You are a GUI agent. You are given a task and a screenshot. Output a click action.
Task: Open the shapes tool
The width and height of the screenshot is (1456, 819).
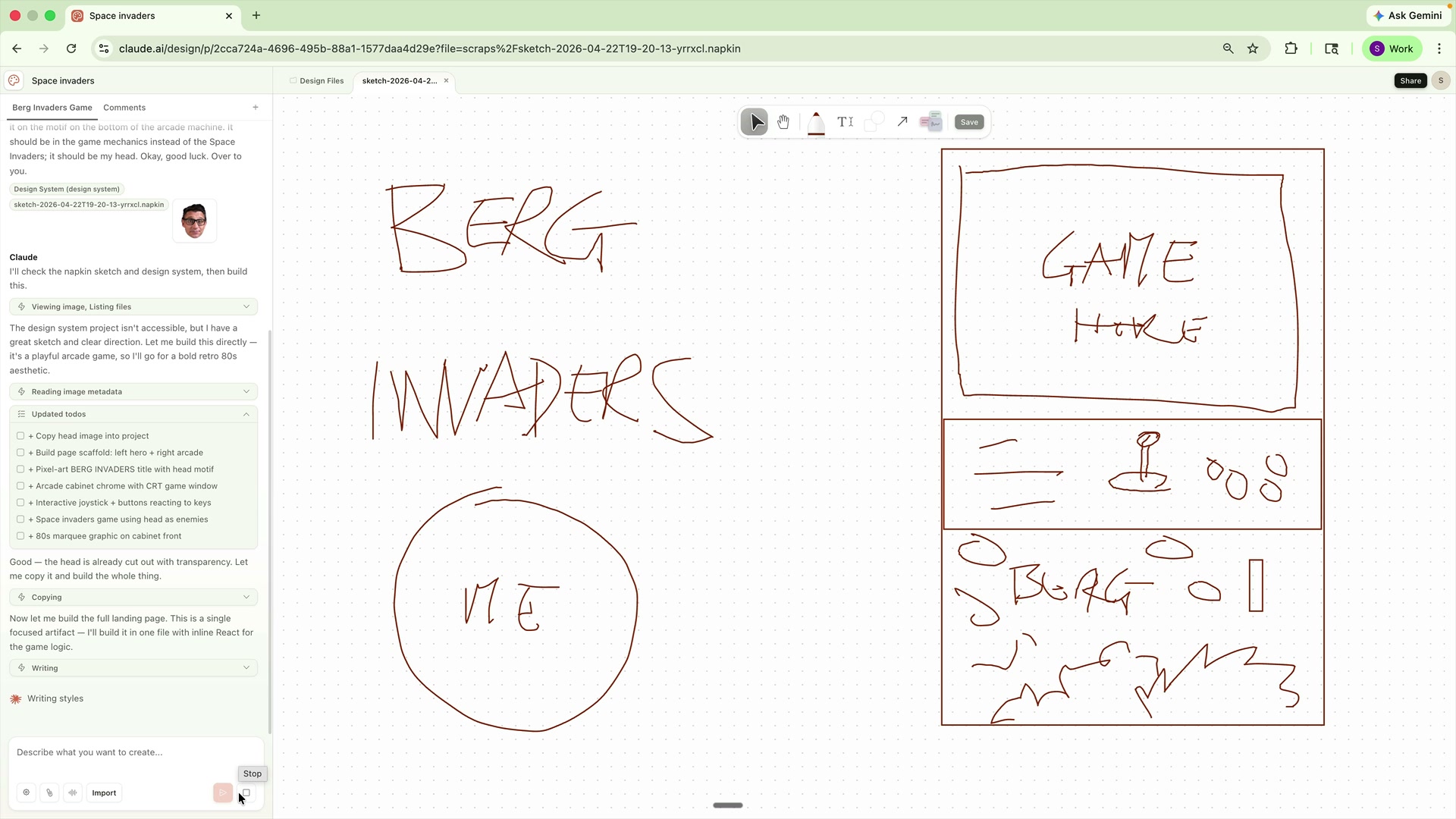click(874, 121)
